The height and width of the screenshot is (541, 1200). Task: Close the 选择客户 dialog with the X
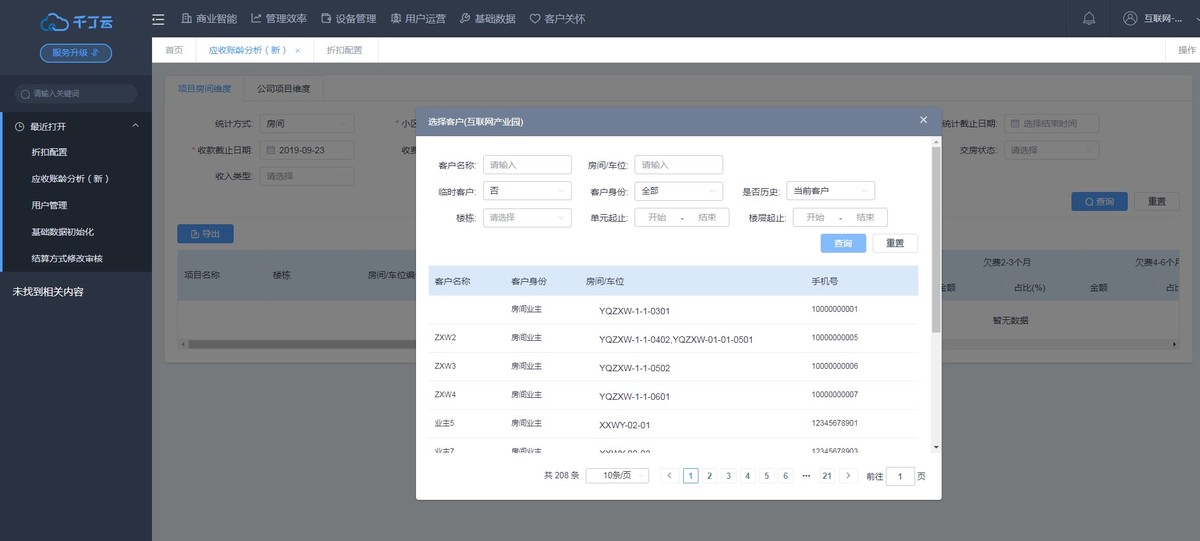pyautogui.click(x=923, y=120)
